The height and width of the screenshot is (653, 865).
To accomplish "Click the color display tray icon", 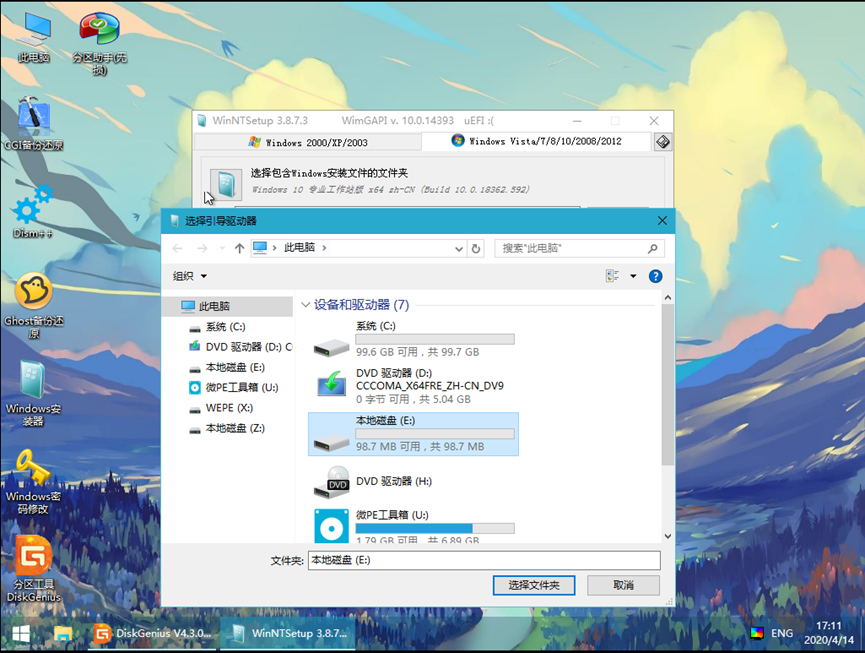I will click(x=757, y=633).
